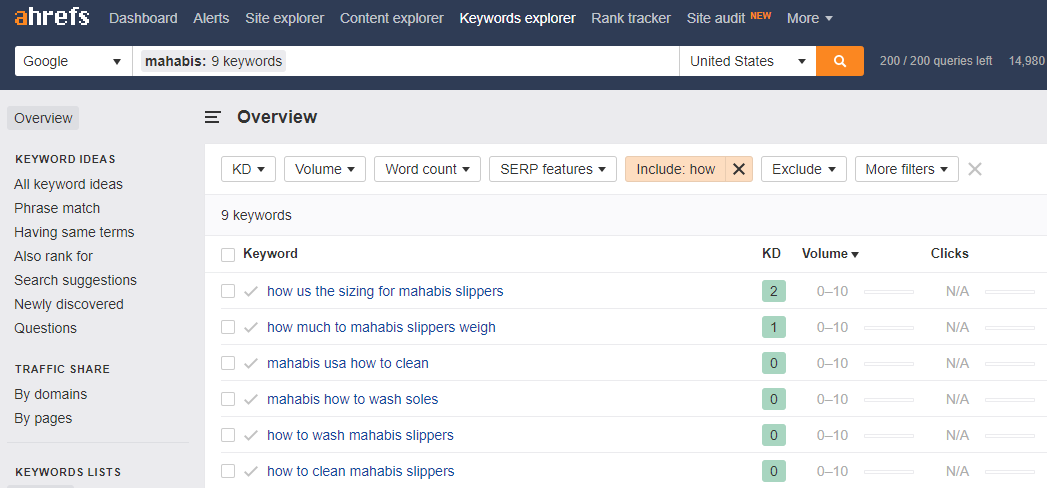Open the SERP features filter dropdown

(x=553, y=169)
